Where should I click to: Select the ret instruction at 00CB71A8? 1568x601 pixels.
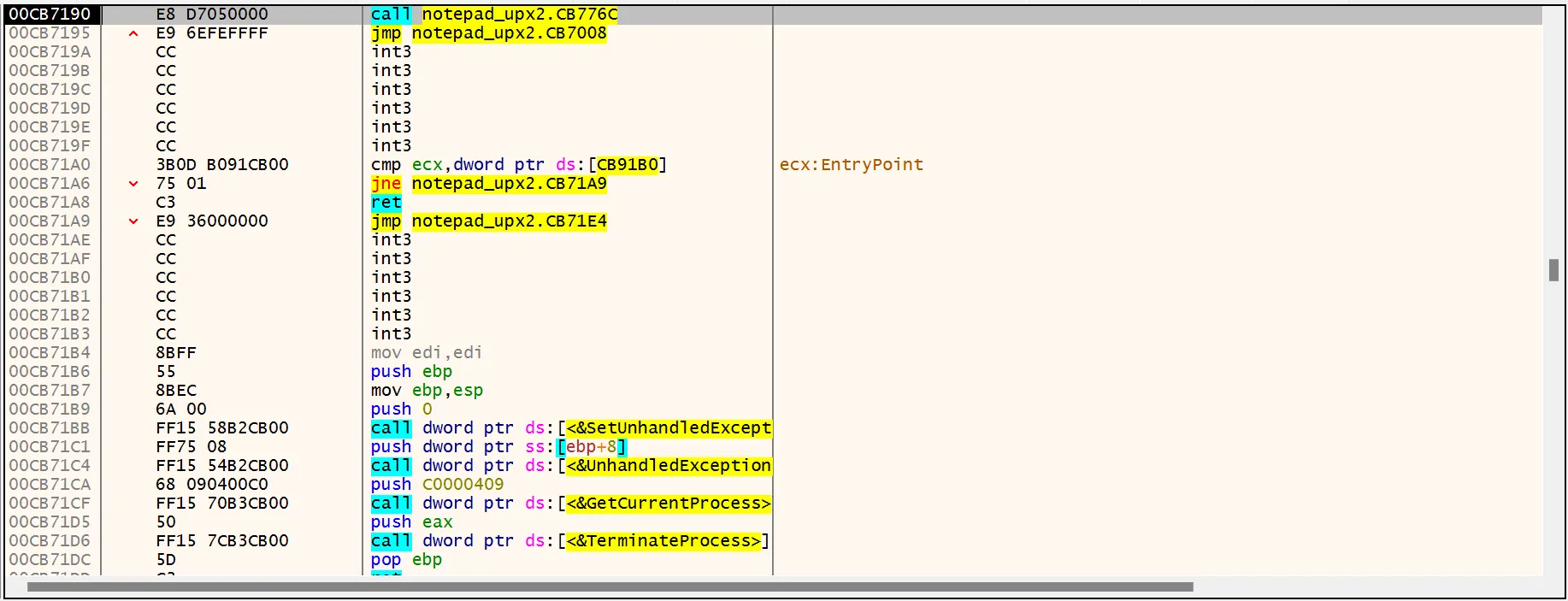386,203
